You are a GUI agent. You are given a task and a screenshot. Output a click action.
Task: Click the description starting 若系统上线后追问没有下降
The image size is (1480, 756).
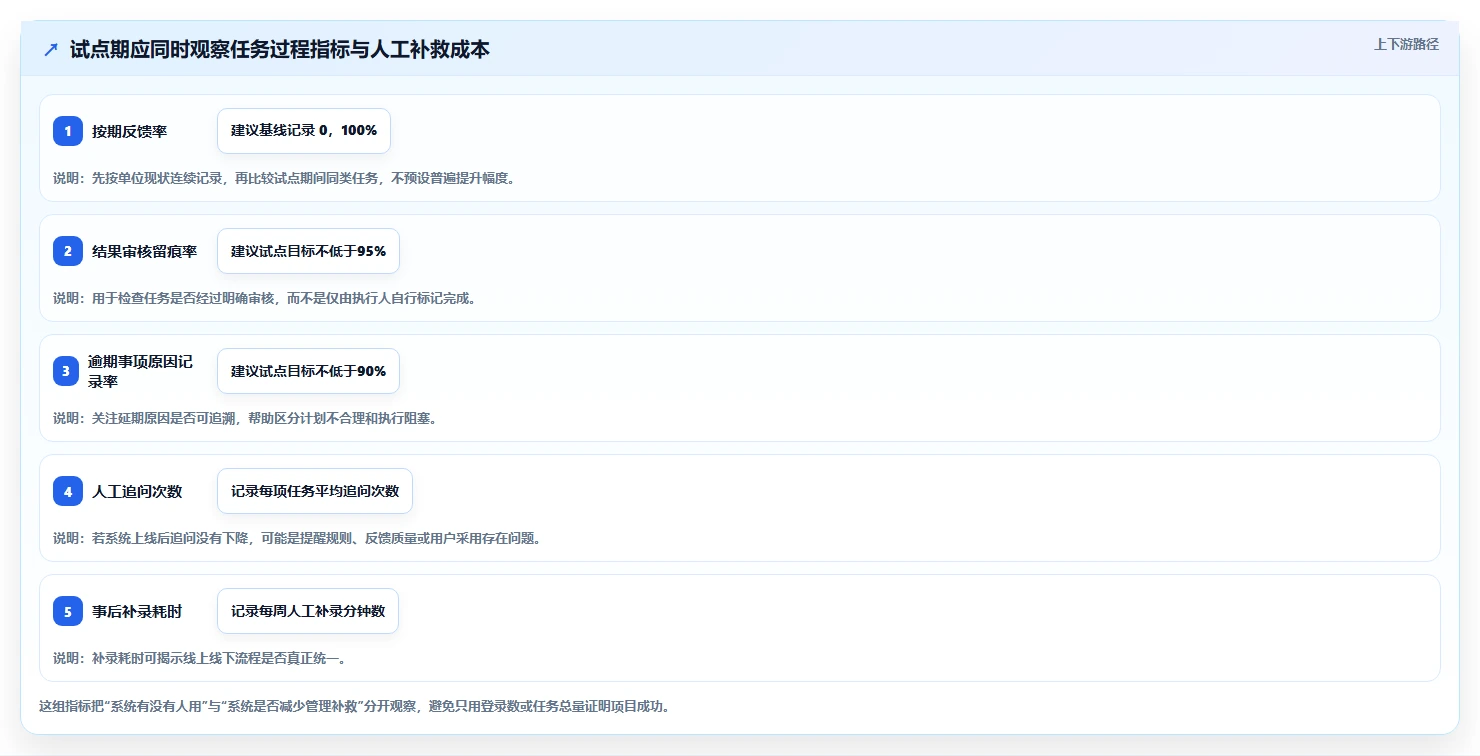(x=297, y=538)
